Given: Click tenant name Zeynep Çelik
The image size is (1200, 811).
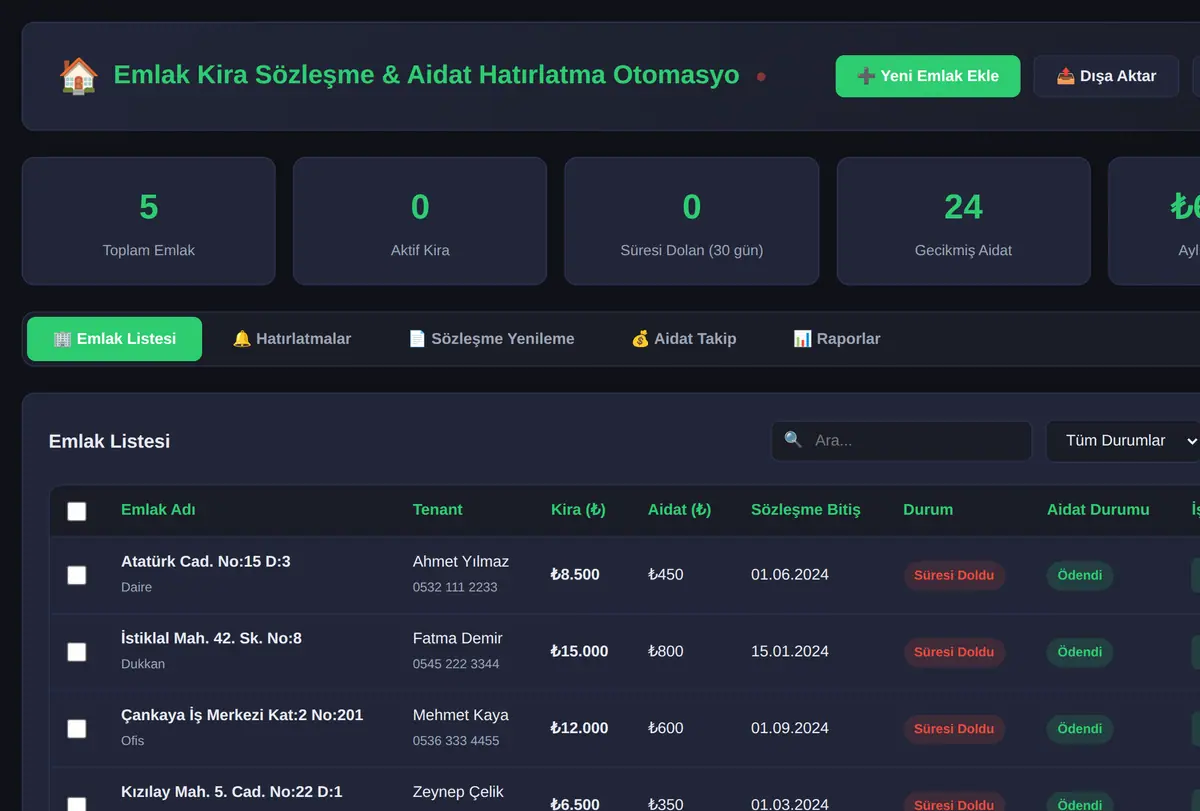Looking at the screenshot, I should click(458, 793).
